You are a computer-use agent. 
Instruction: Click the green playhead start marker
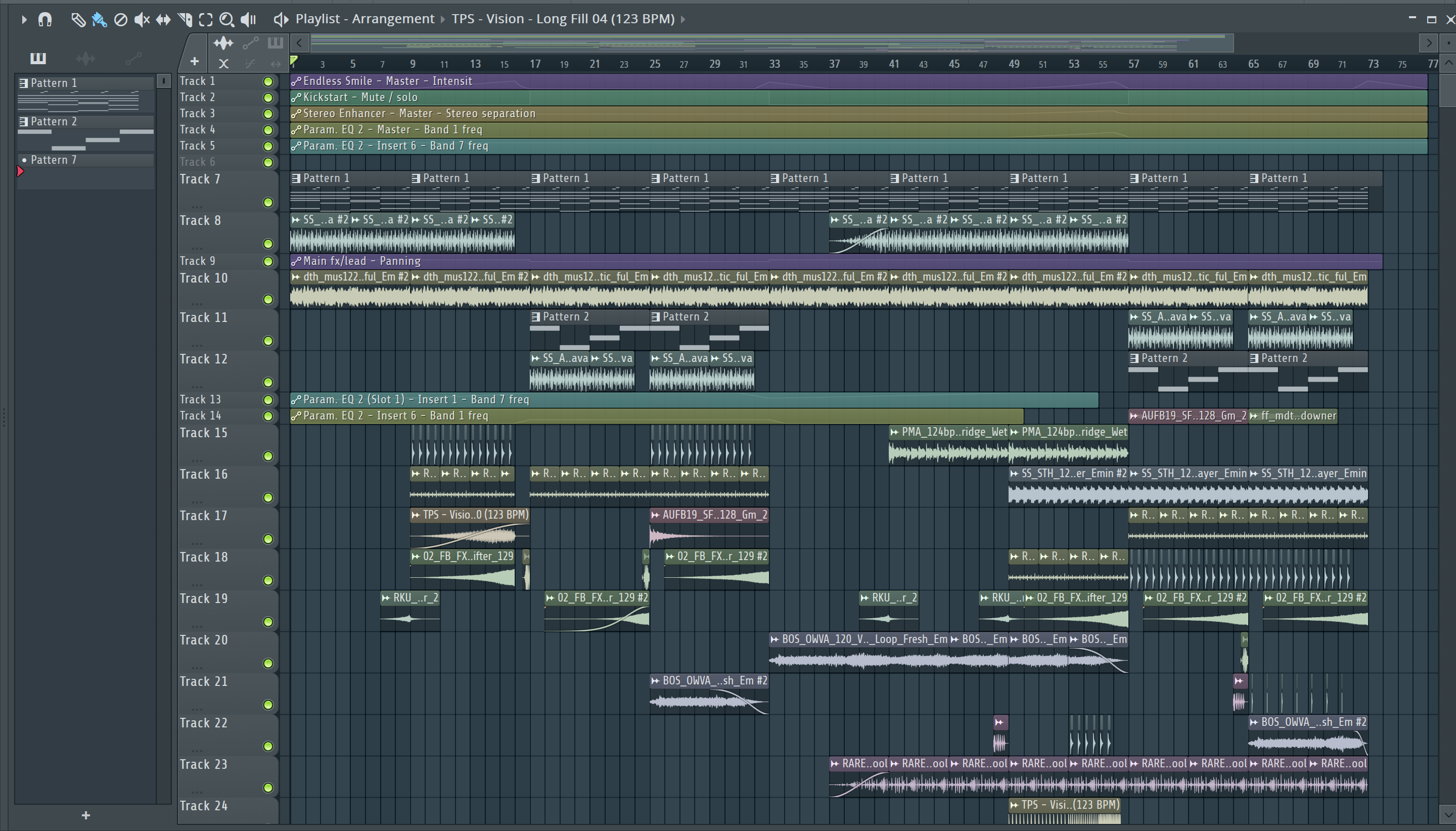click(294, 60)
